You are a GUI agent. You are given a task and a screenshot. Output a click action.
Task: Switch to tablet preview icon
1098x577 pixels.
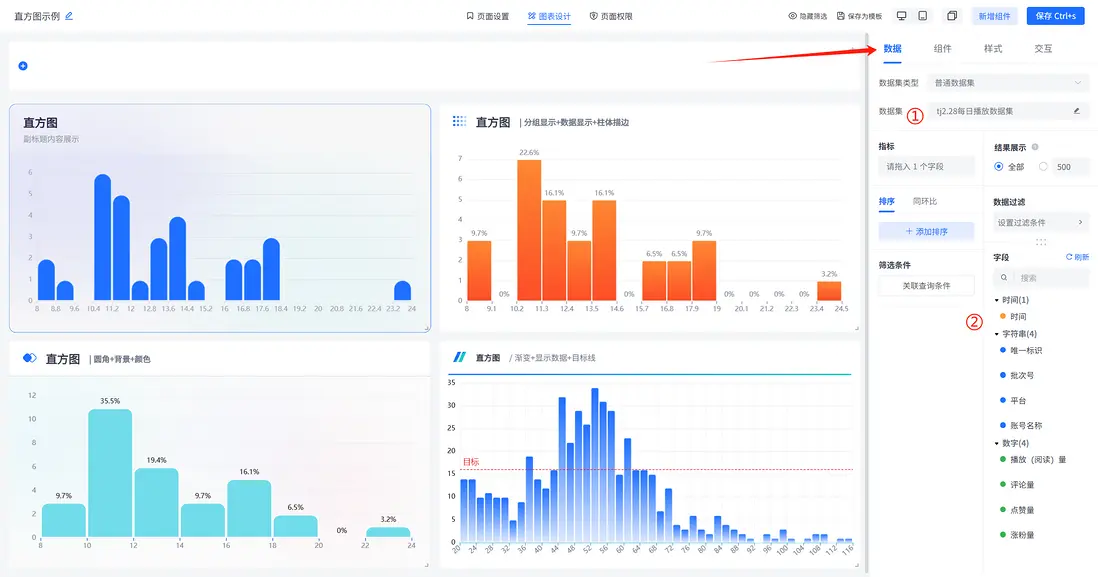pos(923,15)
